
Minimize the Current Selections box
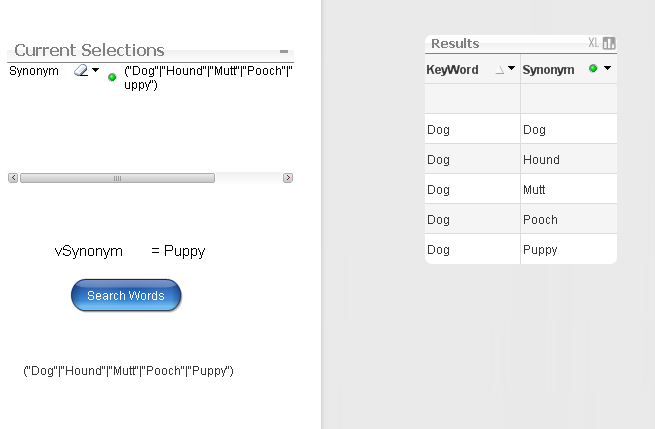click(x=284, y=51)
